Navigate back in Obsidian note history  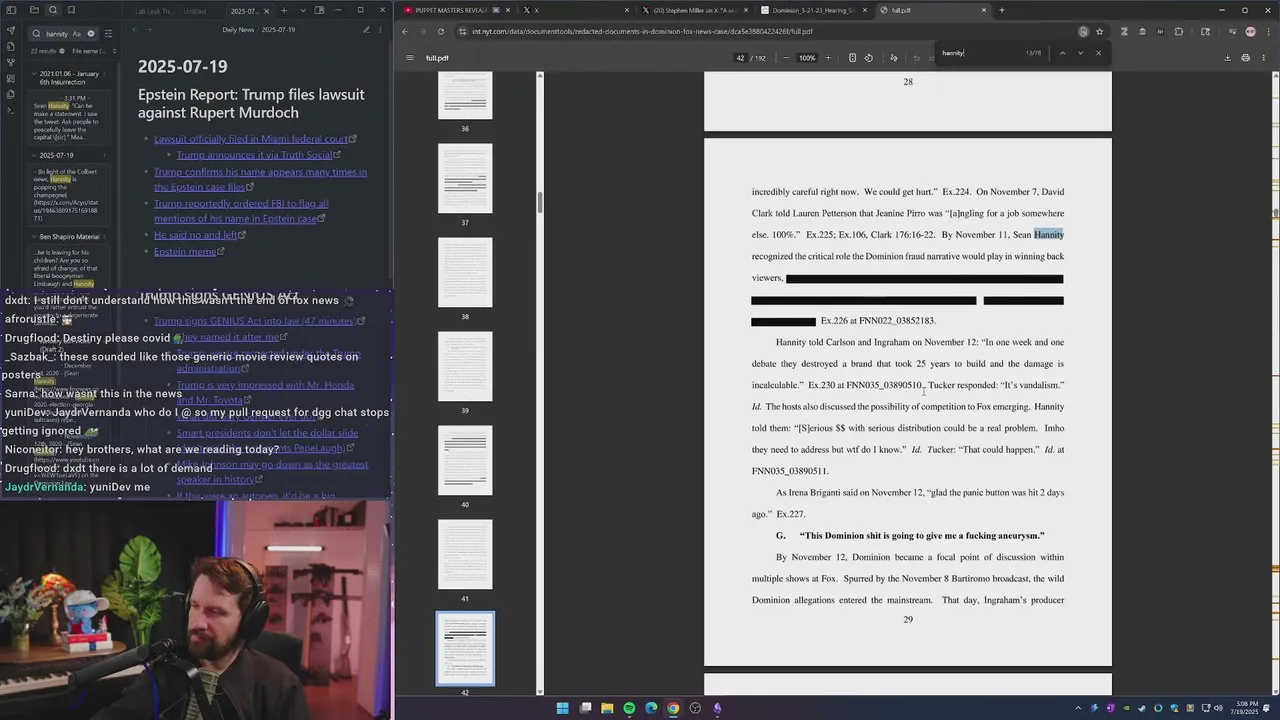point(135,30)
